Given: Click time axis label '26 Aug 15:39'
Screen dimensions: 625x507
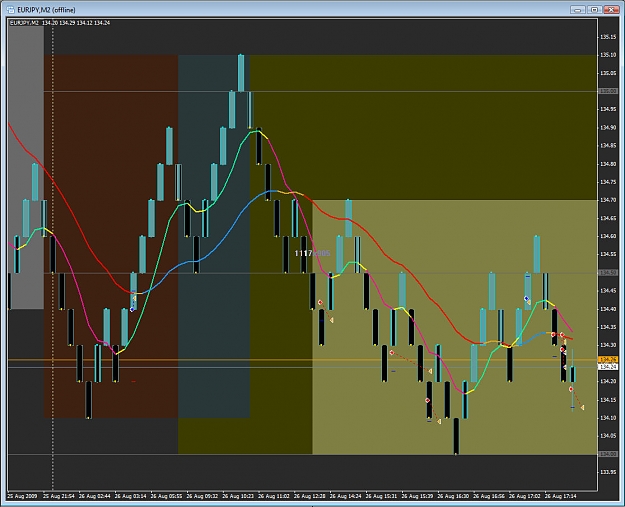Looking at the screenshot, I should 417,496.
